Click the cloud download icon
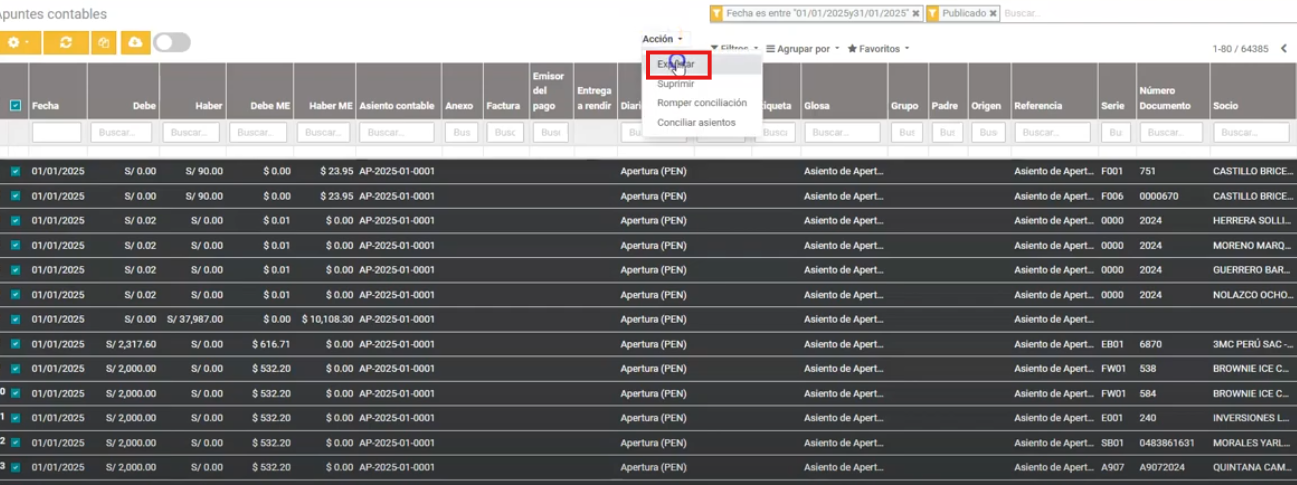 (x=135, y=43)
